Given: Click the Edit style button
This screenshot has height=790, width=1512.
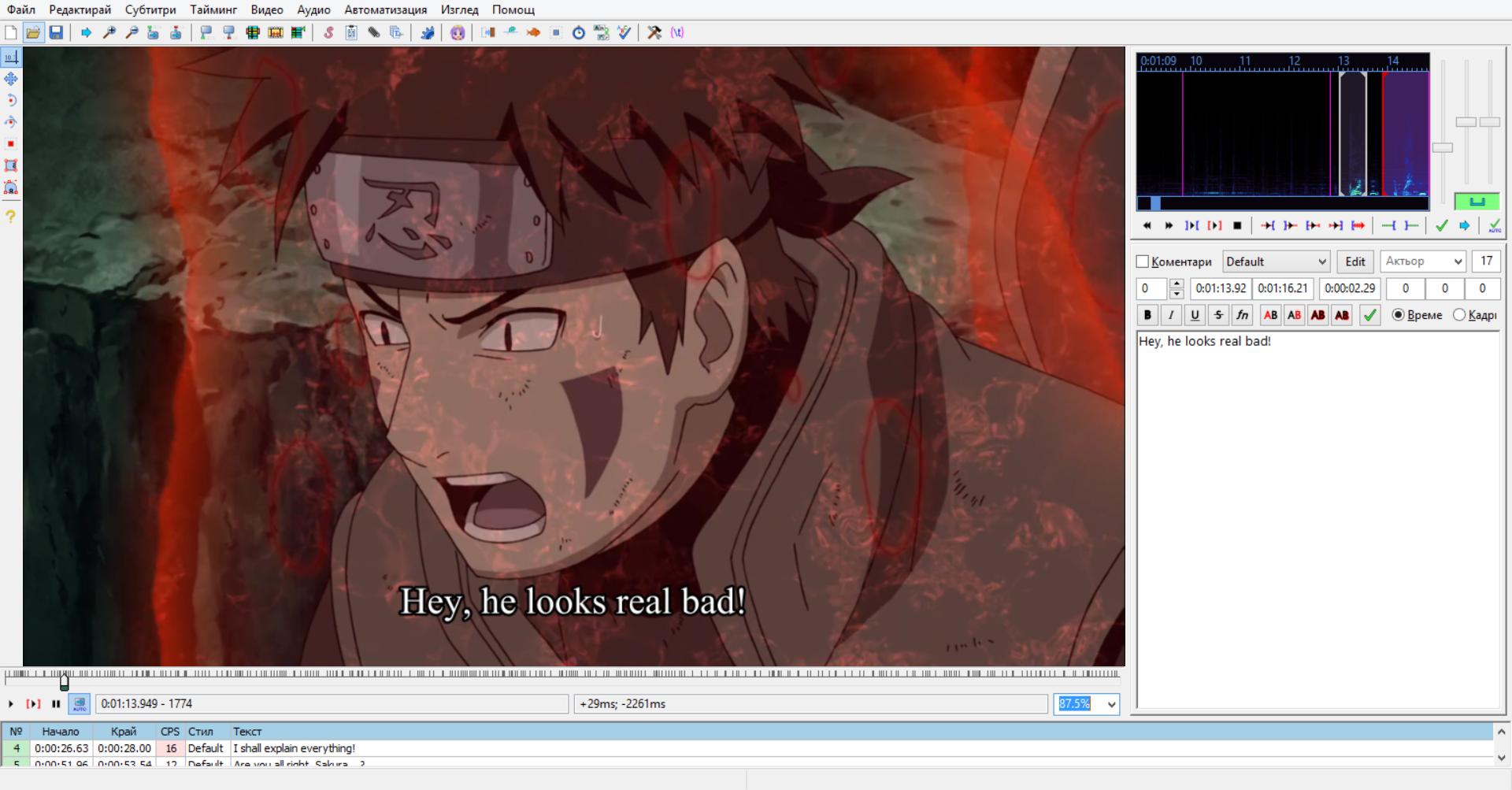Looking at the screenshot, I should coord(1355,261).
